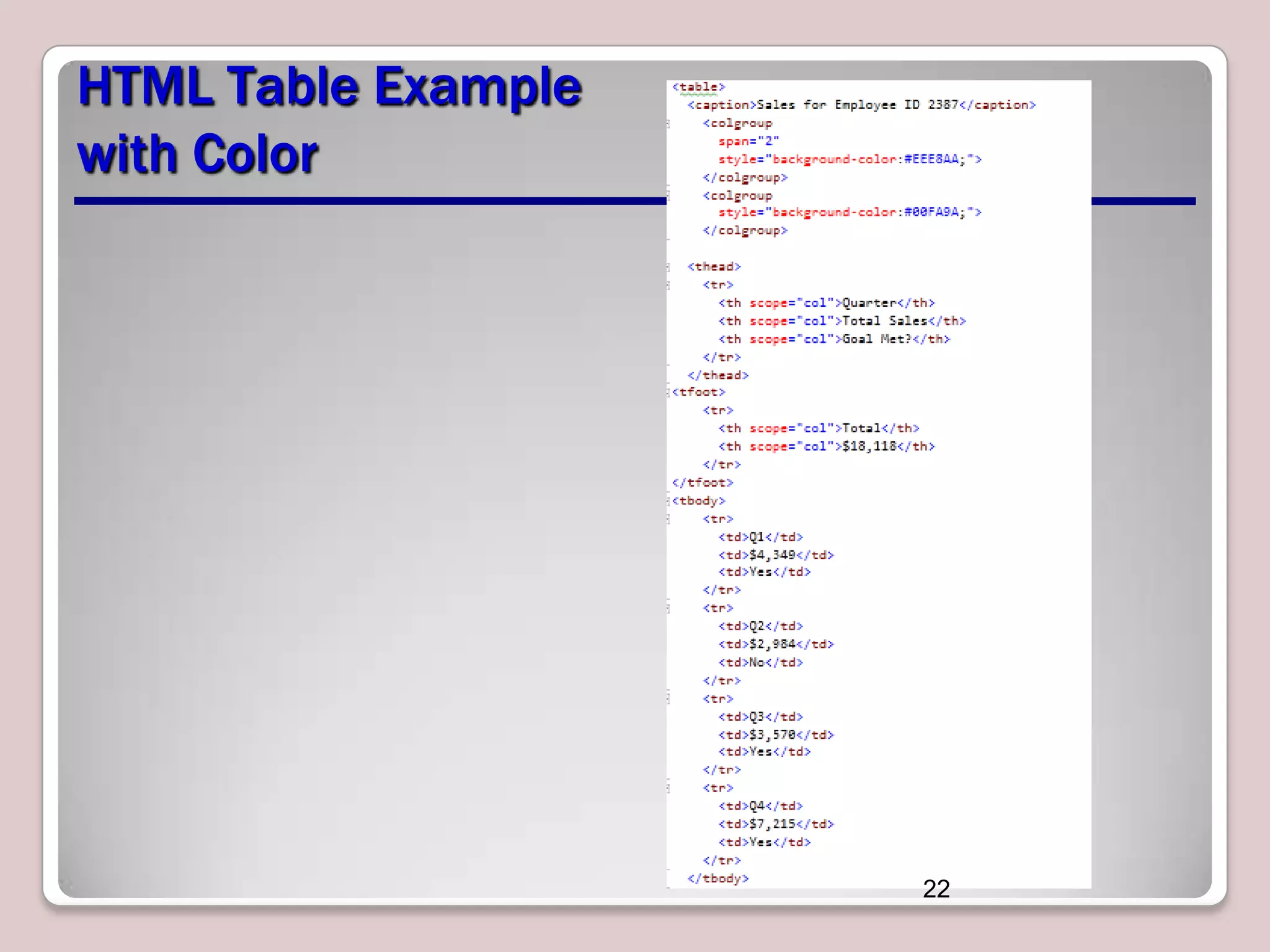The height and width of the screenshot is (952, 1270).
Task: Select the Q3 table cell line
Action: (x=760, y=716)
